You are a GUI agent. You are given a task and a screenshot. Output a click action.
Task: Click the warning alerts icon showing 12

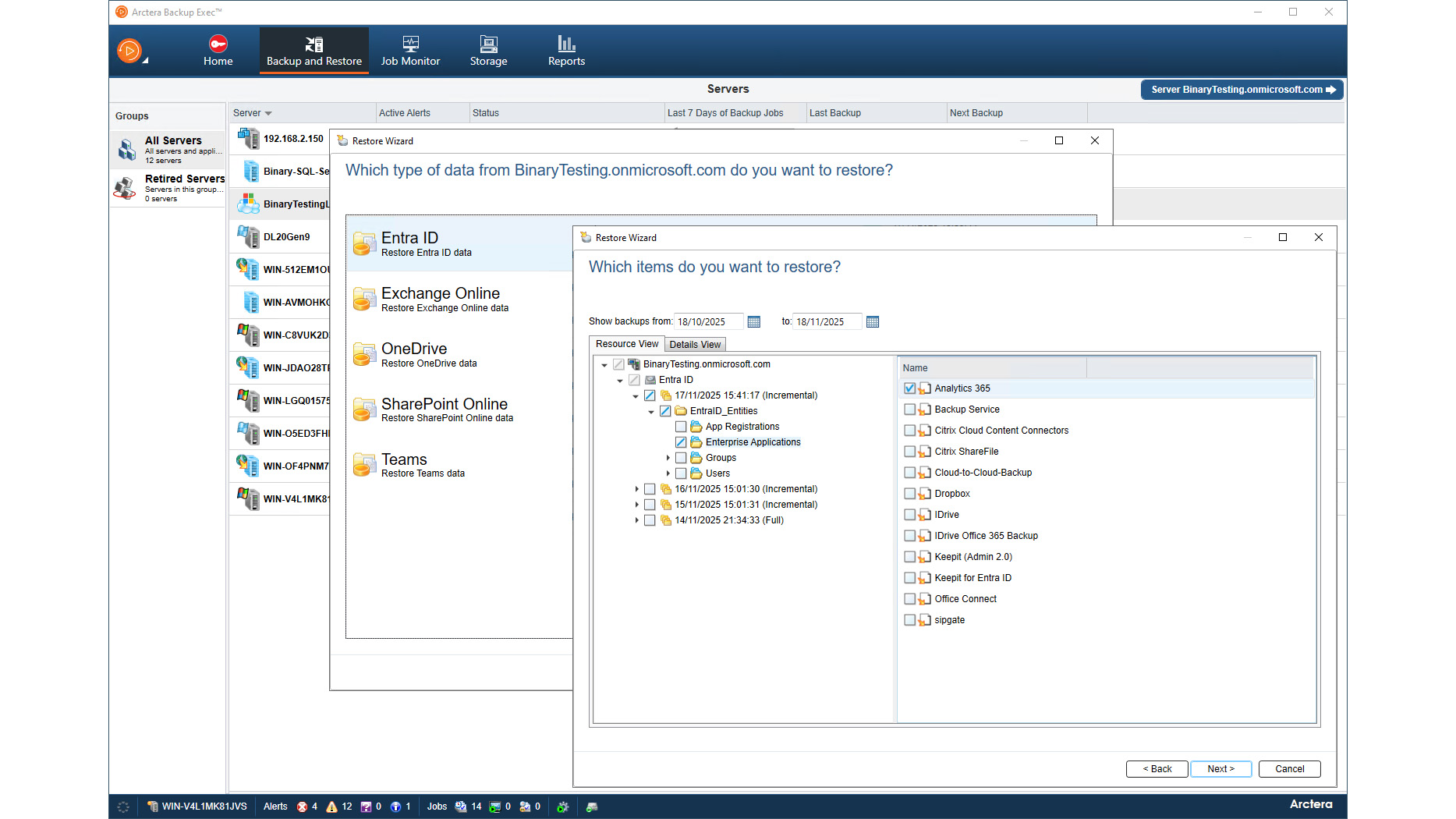coord(331,807)
